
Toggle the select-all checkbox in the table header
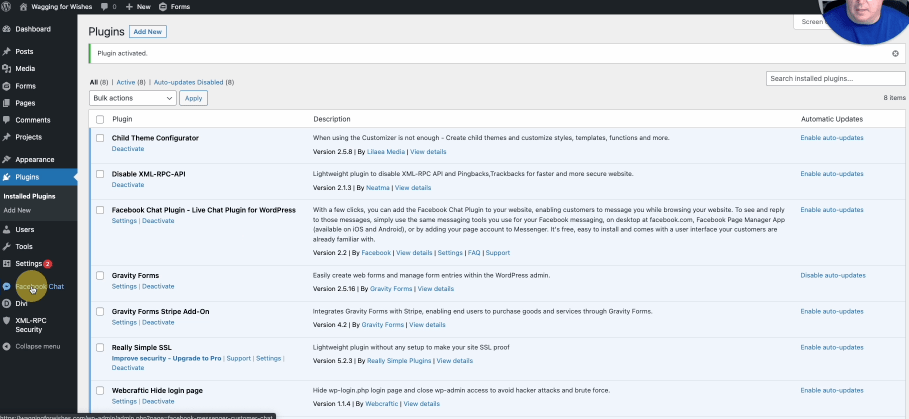coord(100,119)
